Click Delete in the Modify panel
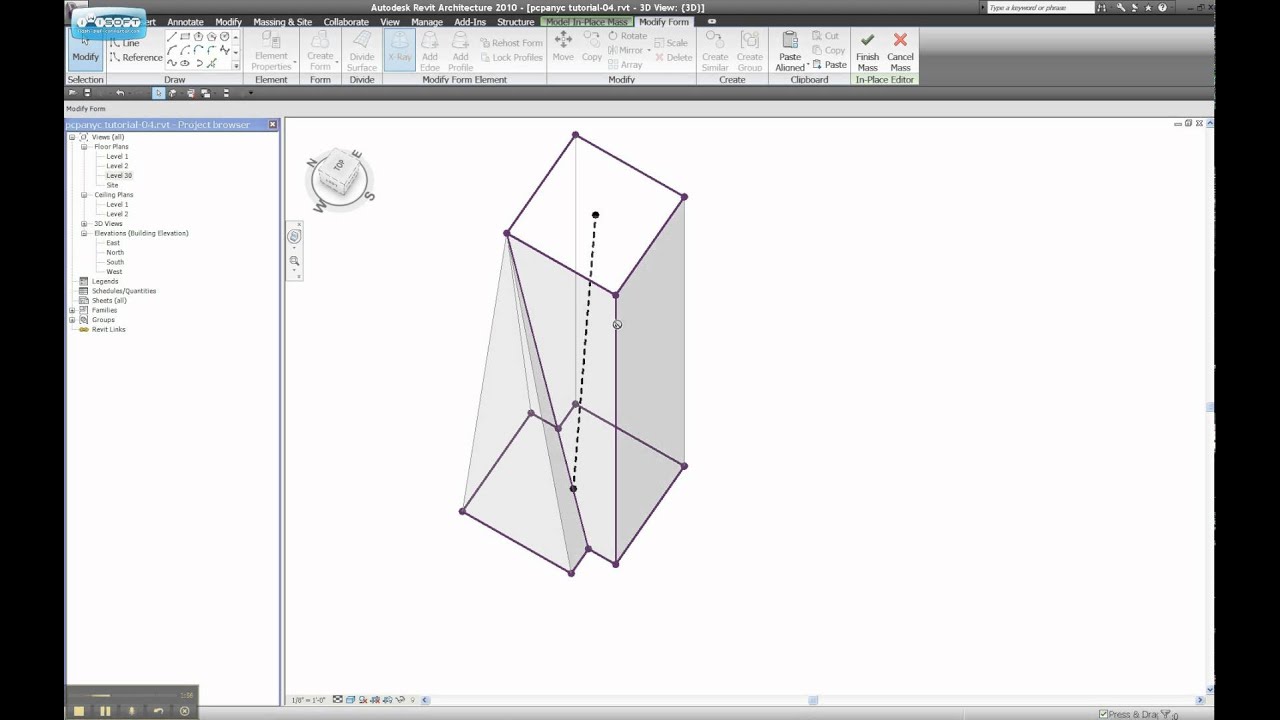Viewport: 1280px width, 720px height. click(673, 57)
